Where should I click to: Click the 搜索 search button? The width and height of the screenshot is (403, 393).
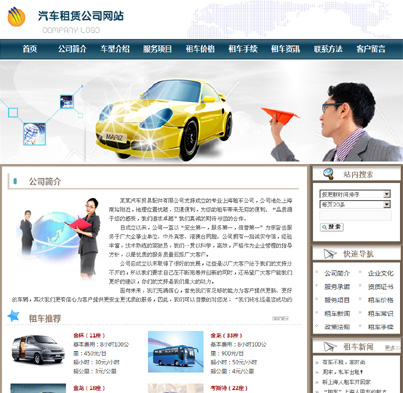tap(332, 227)
